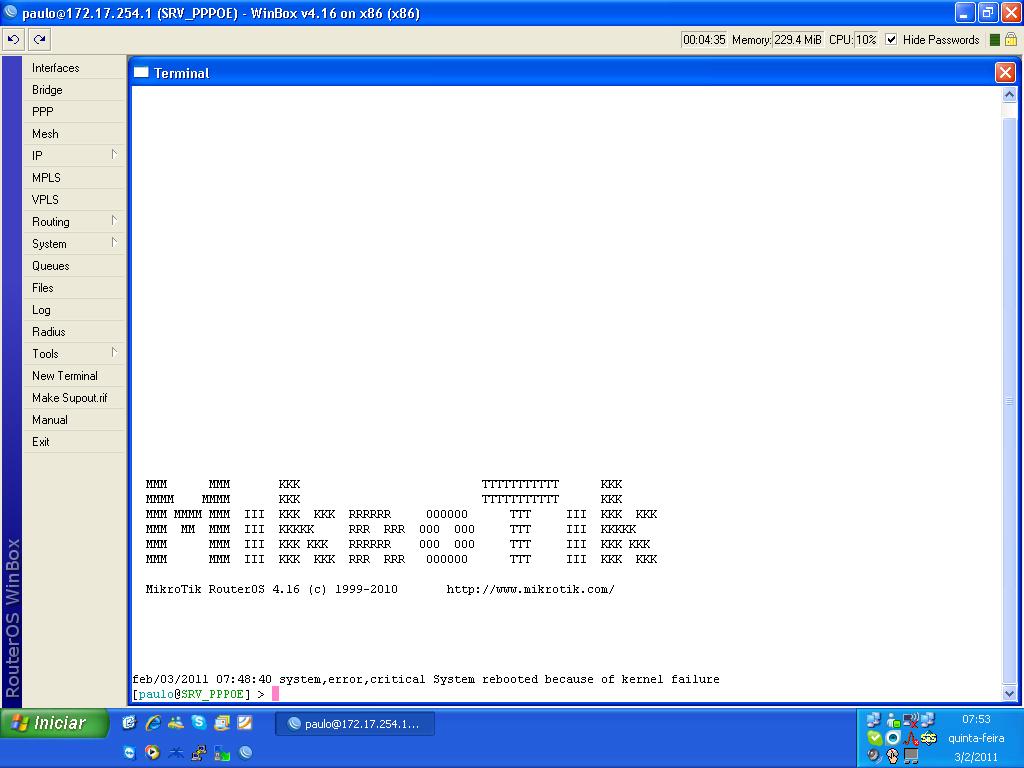Launch Windows Live Messenger from quick launch

click(x=176, y=722)
